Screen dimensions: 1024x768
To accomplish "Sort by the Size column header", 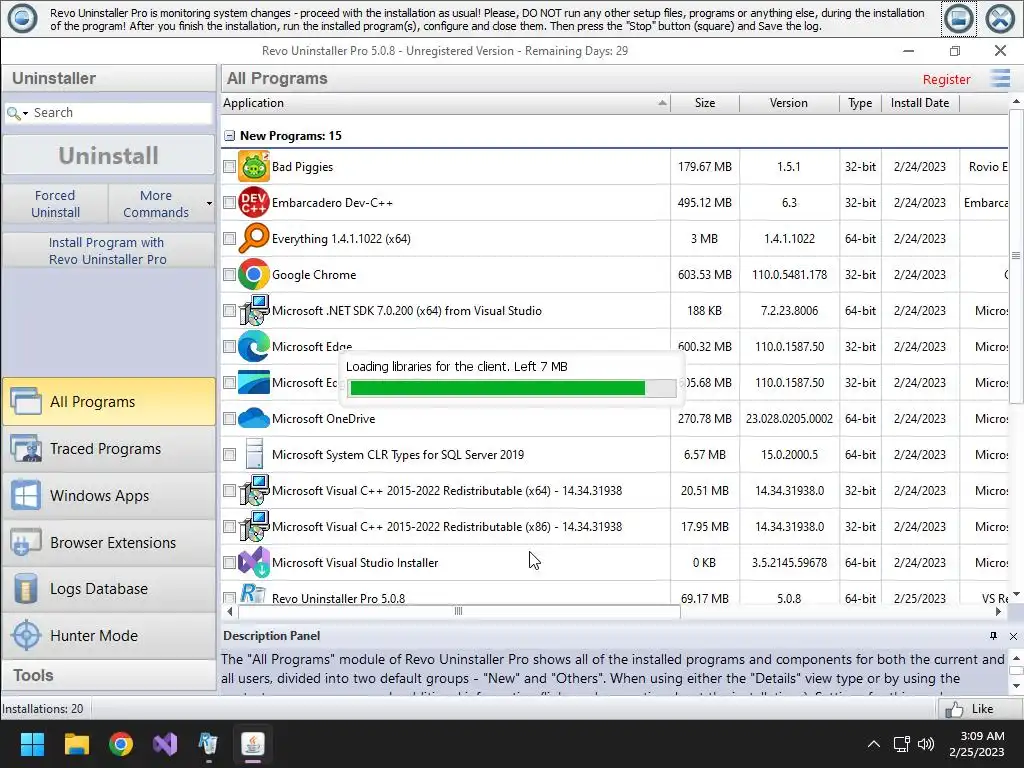I will (705, 103).
